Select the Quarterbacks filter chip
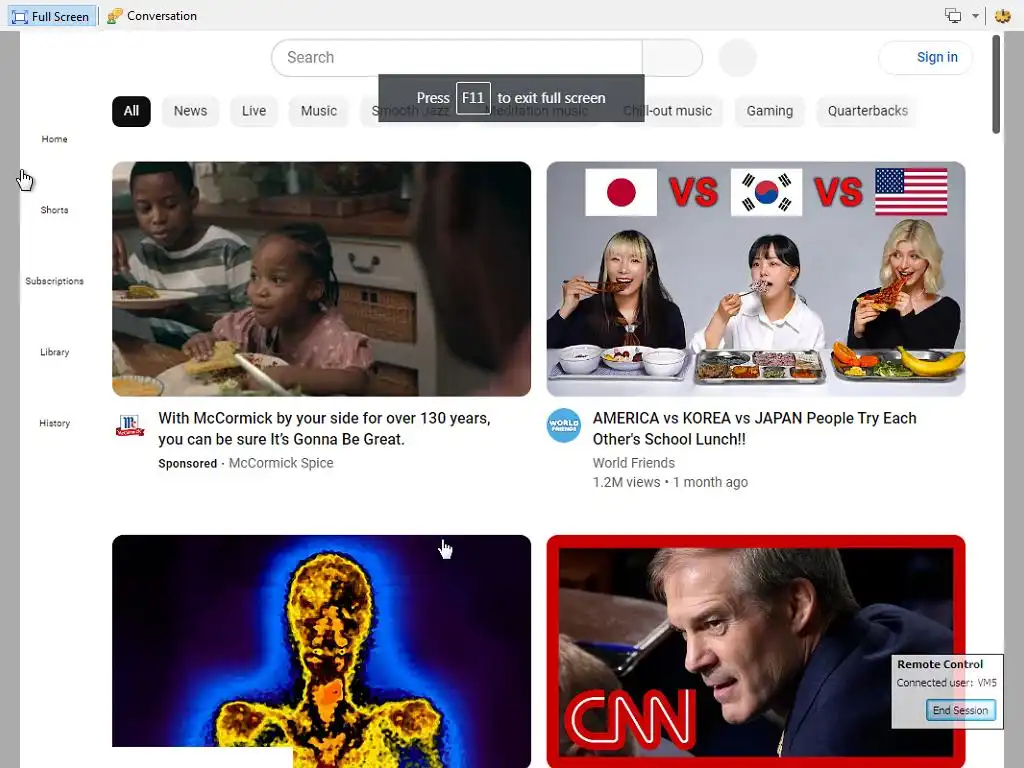This screenshot has height=768, width=1024. click(x=867, y=111)
